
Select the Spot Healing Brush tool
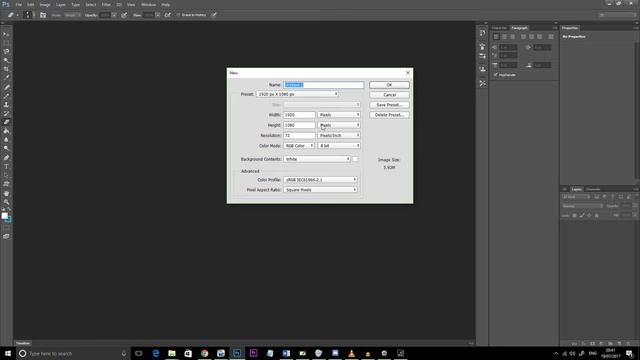point(6,87)
